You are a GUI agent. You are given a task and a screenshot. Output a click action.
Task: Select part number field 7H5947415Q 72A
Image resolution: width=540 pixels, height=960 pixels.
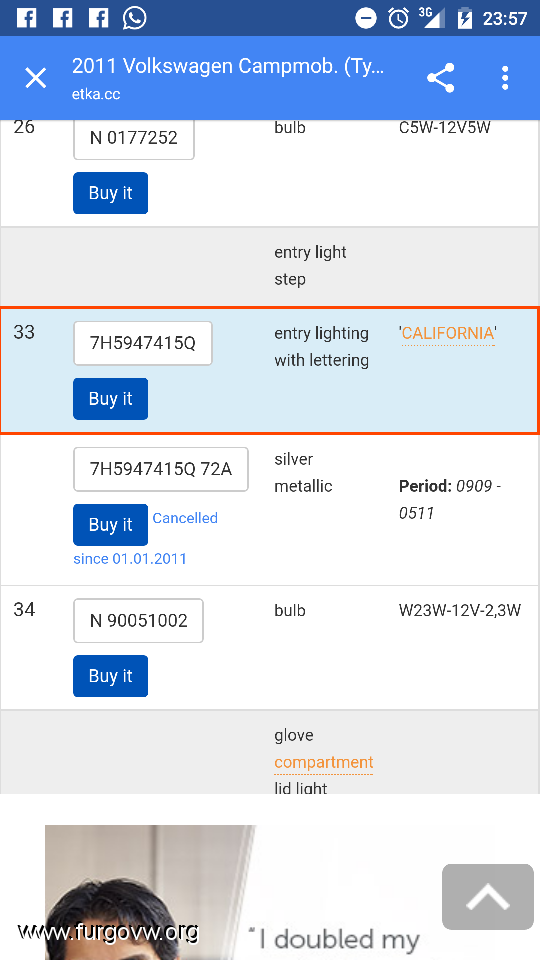(161, 469)
